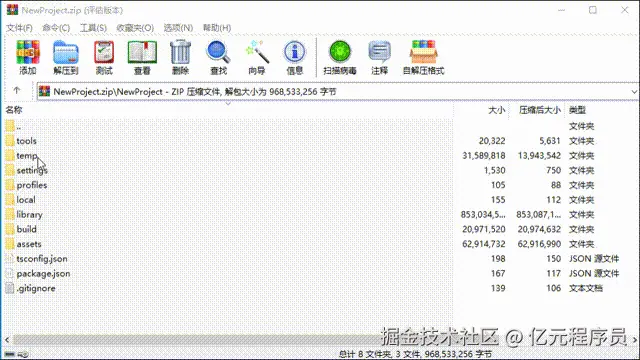
Task: Click the library folder icon
Action: click(x=10, y=214)
